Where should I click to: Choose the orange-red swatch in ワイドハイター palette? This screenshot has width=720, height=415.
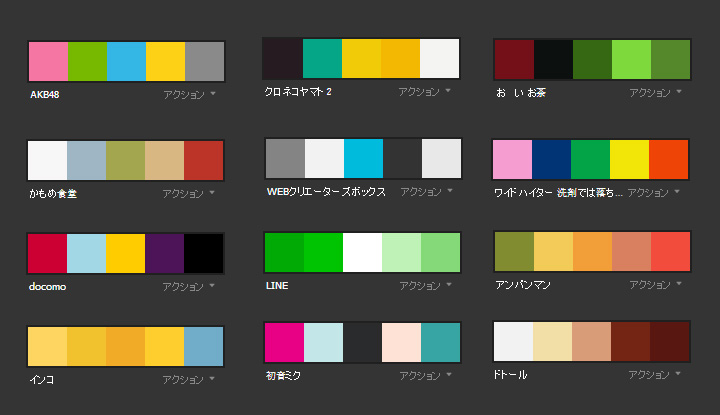[669, 159]
